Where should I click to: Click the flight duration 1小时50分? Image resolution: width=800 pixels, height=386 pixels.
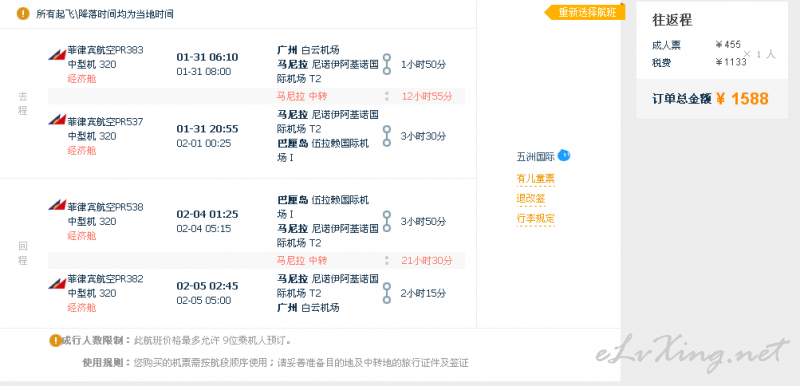(x=423, y=65)
